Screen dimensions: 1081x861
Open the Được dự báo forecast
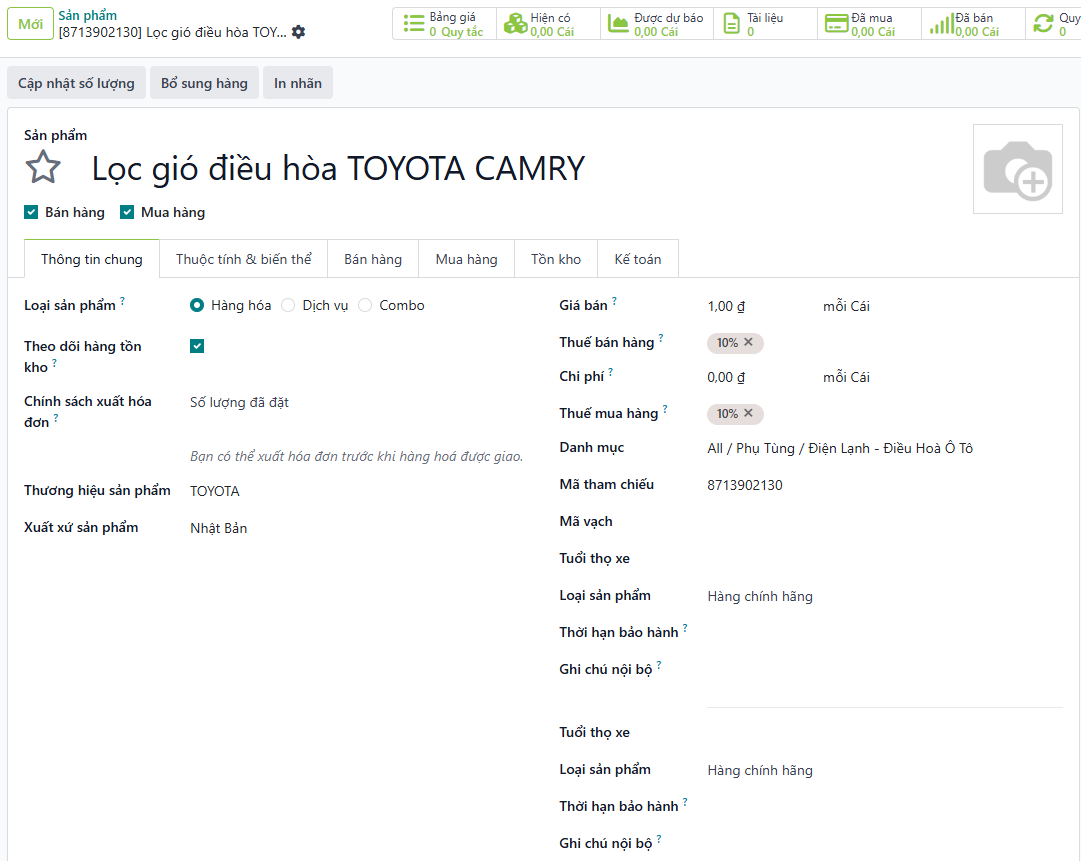click(657, 24)
